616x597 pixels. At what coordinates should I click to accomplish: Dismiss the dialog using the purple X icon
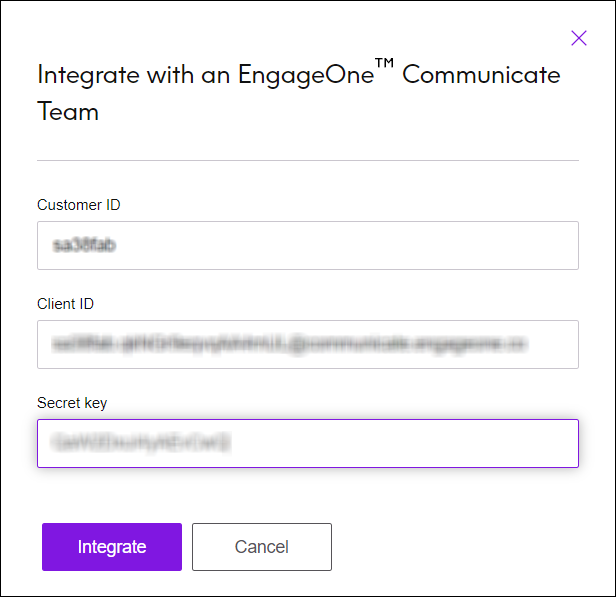[578, 38]
